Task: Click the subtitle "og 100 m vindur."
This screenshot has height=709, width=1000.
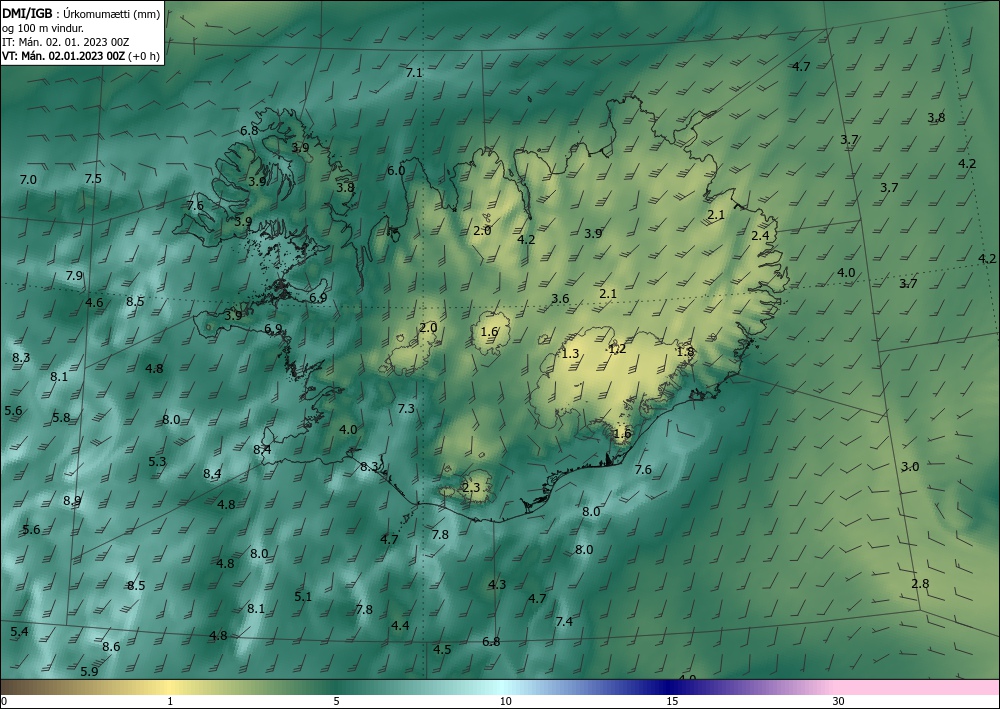Action: (x=43, y=28)
